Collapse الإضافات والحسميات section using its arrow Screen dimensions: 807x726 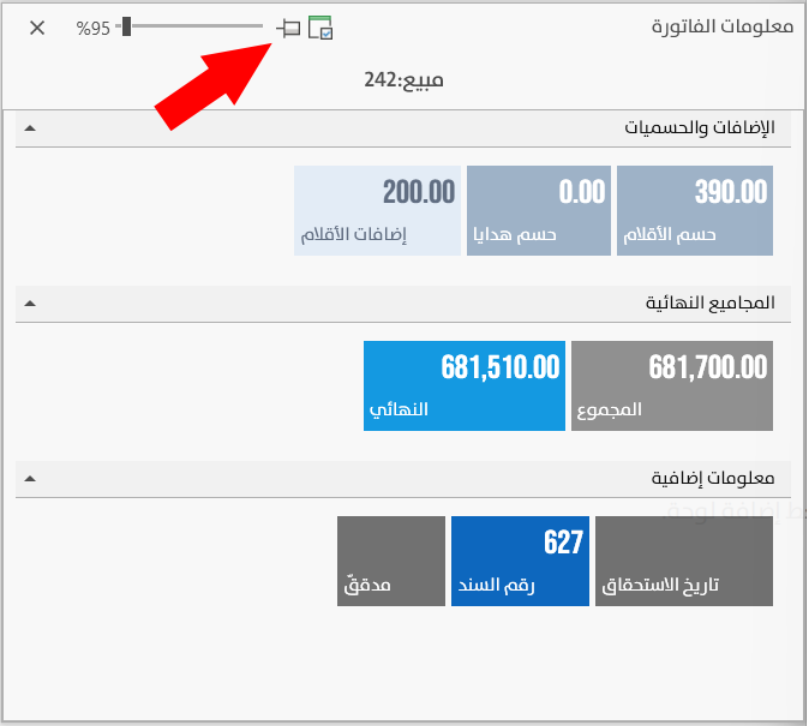click(x=29, y=129)
